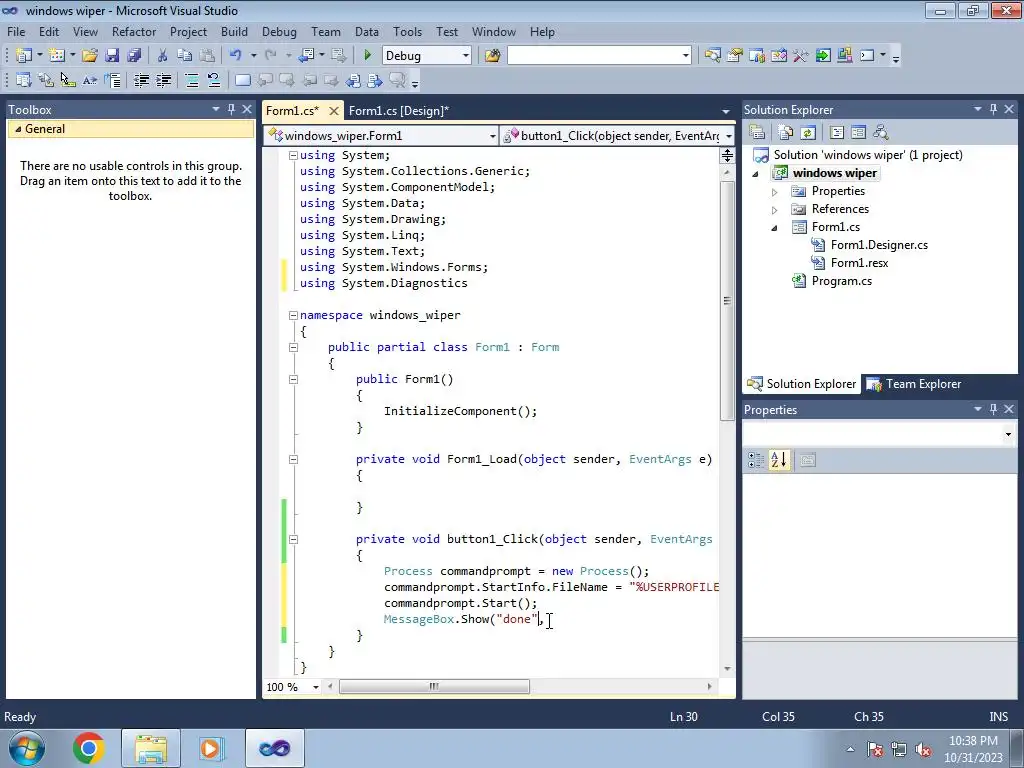Expand the Properties node in Solution Explorer
The height and width of the screenshot is (768, 1024).
[775, 192]
